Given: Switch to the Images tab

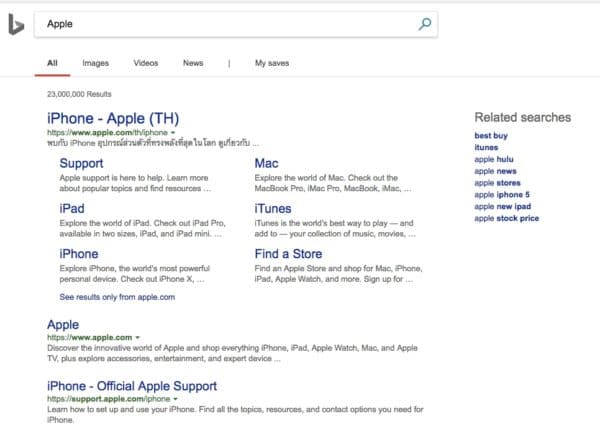Looking at the screenshot, I should 96,63.
